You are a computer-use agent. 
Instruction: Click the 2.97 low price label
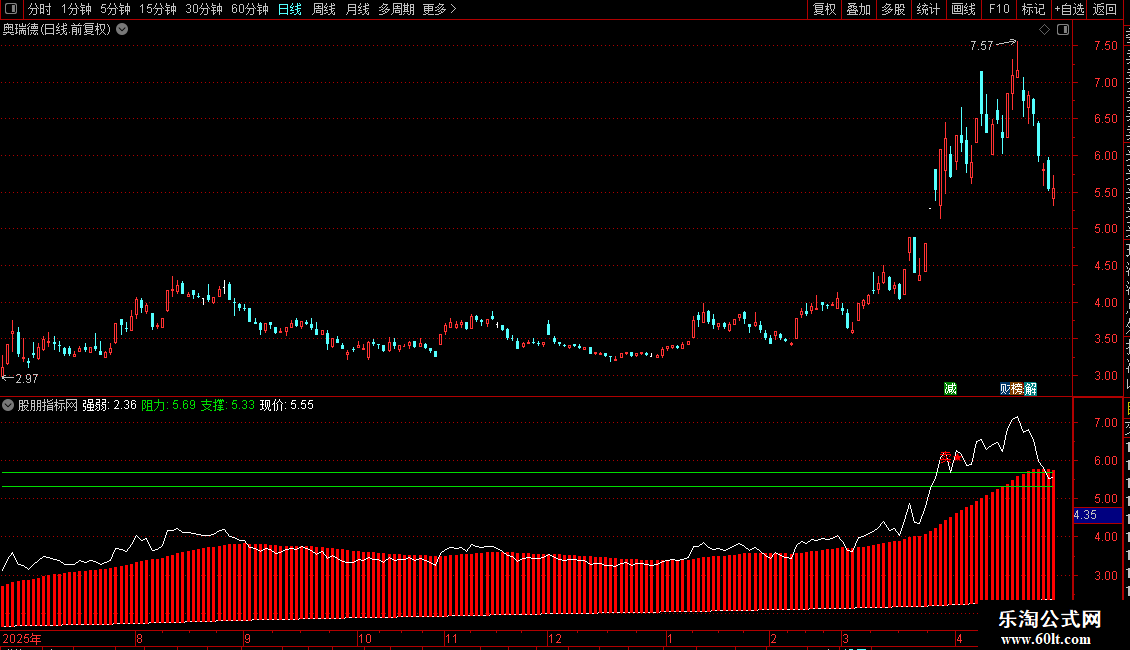pos(27,378)
